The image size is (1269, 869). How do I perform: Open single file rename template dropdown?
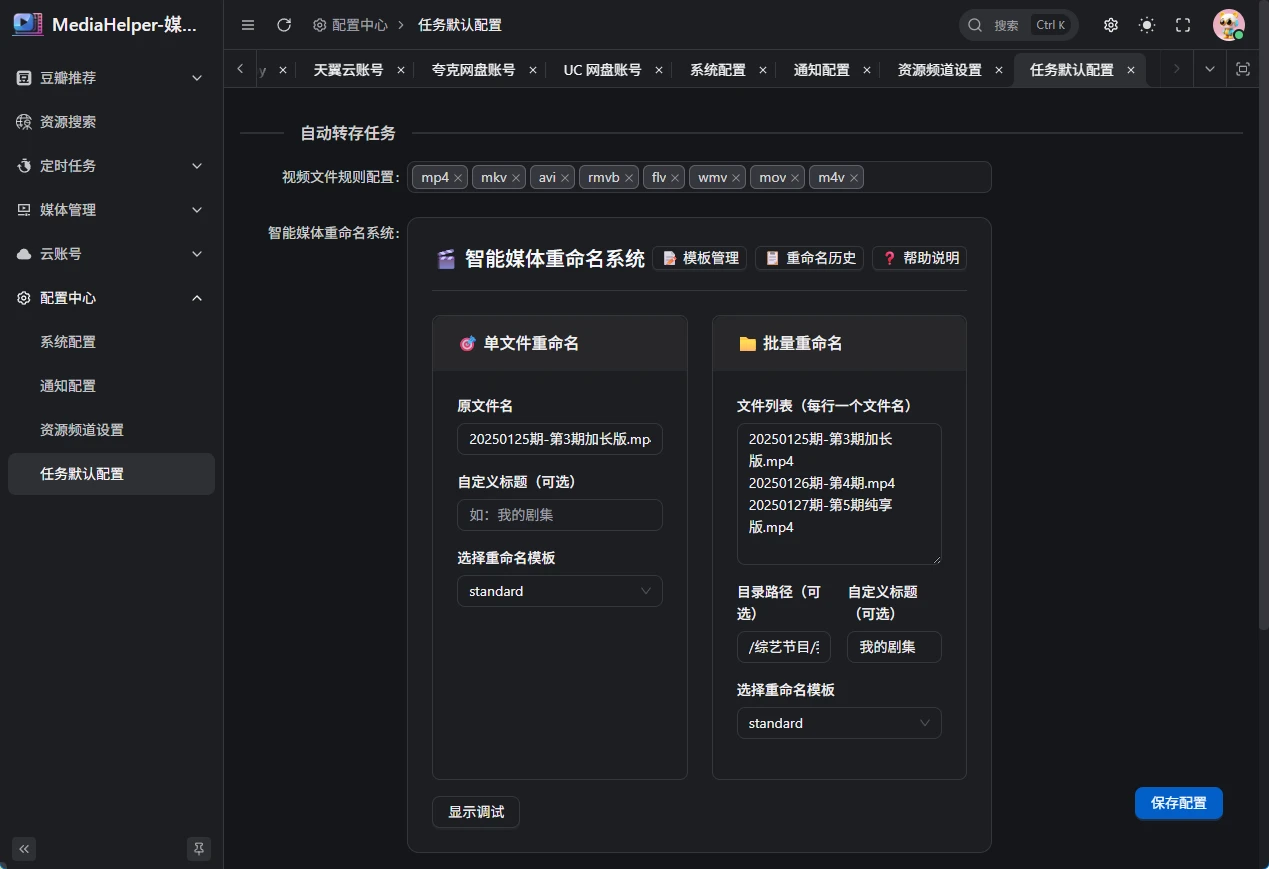click(x=559, y=591)
